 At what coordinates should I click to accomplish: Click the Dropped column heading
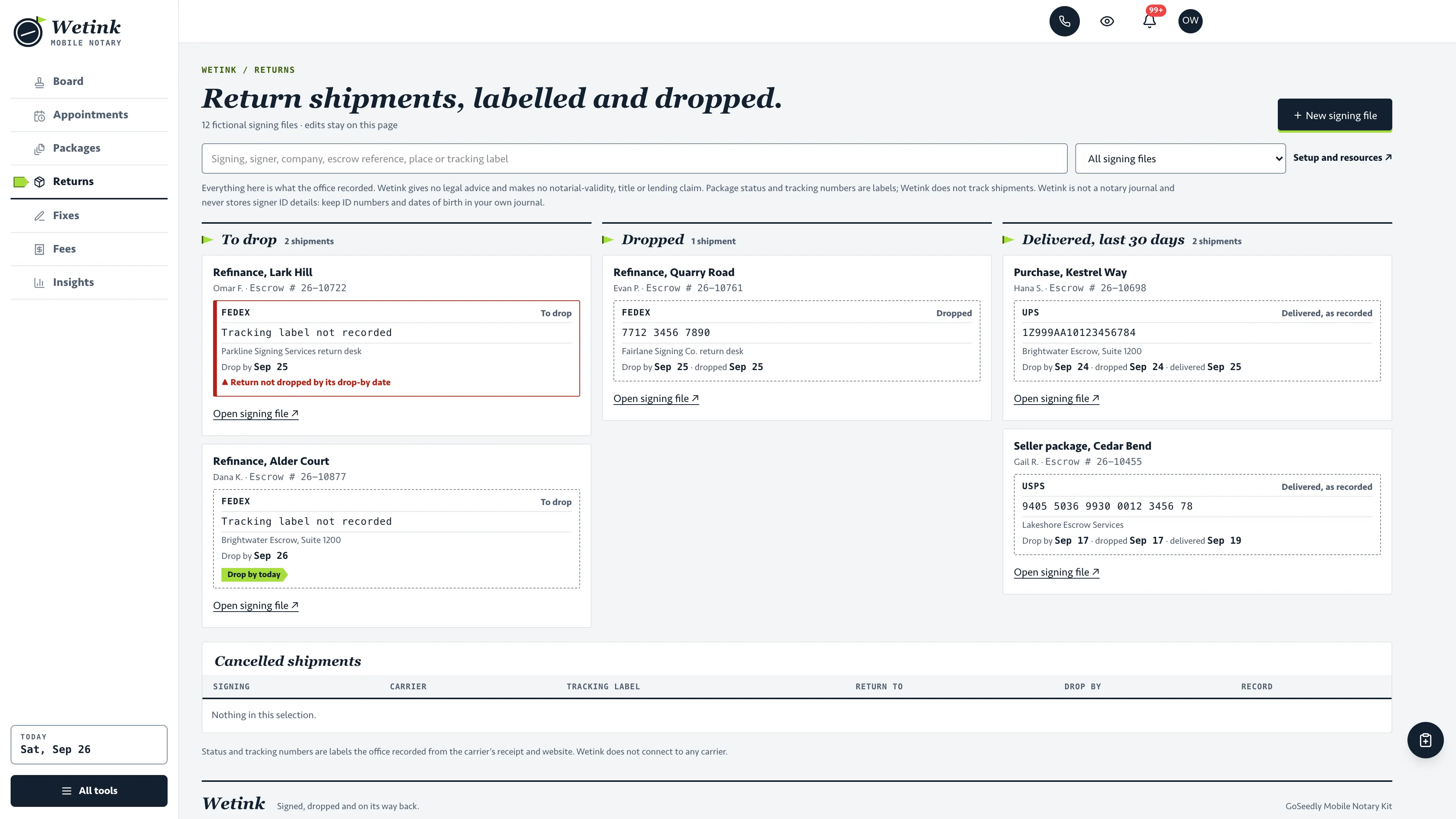(652, 240)
